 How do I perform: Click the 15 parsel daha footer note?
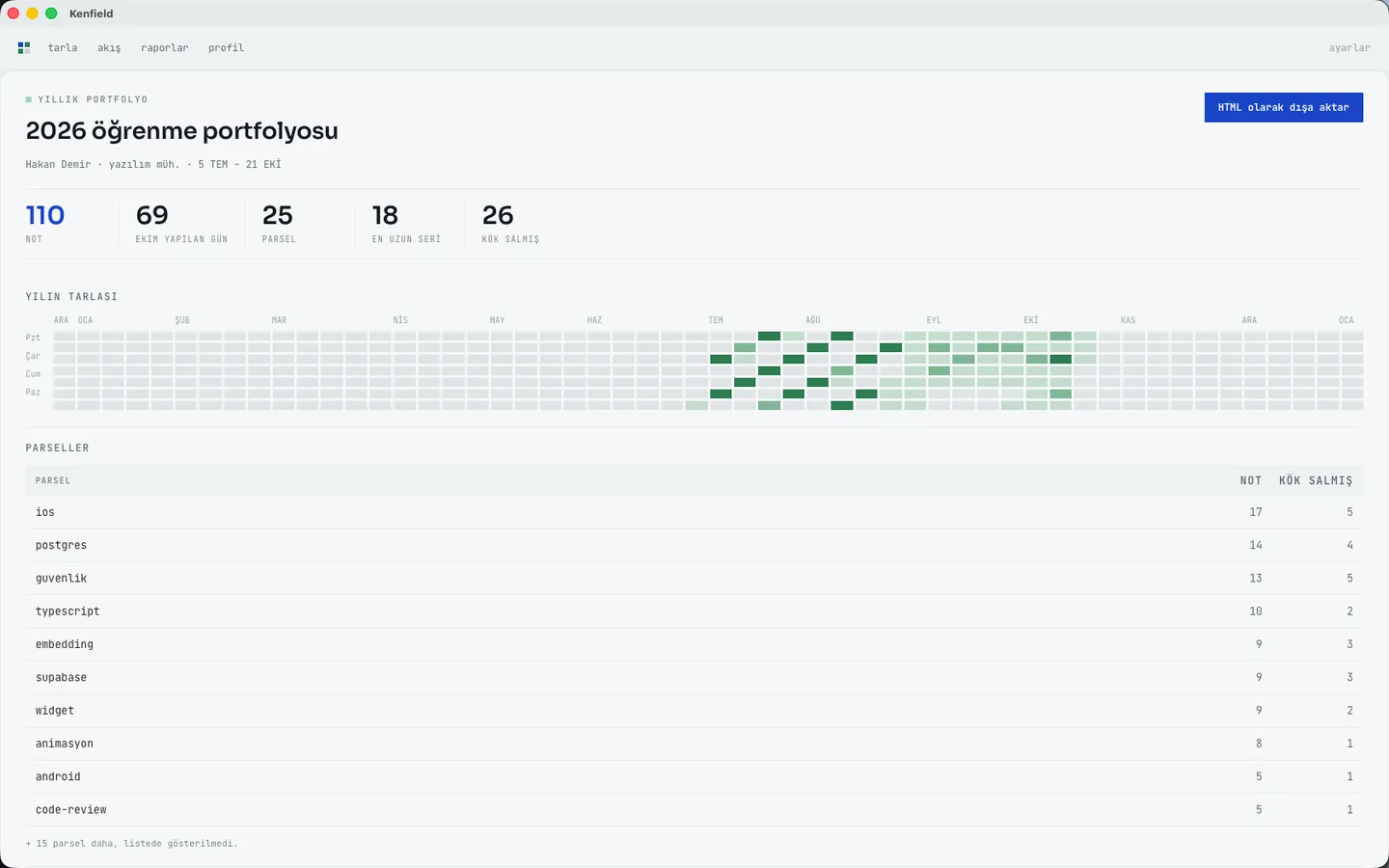pos(132,844)
